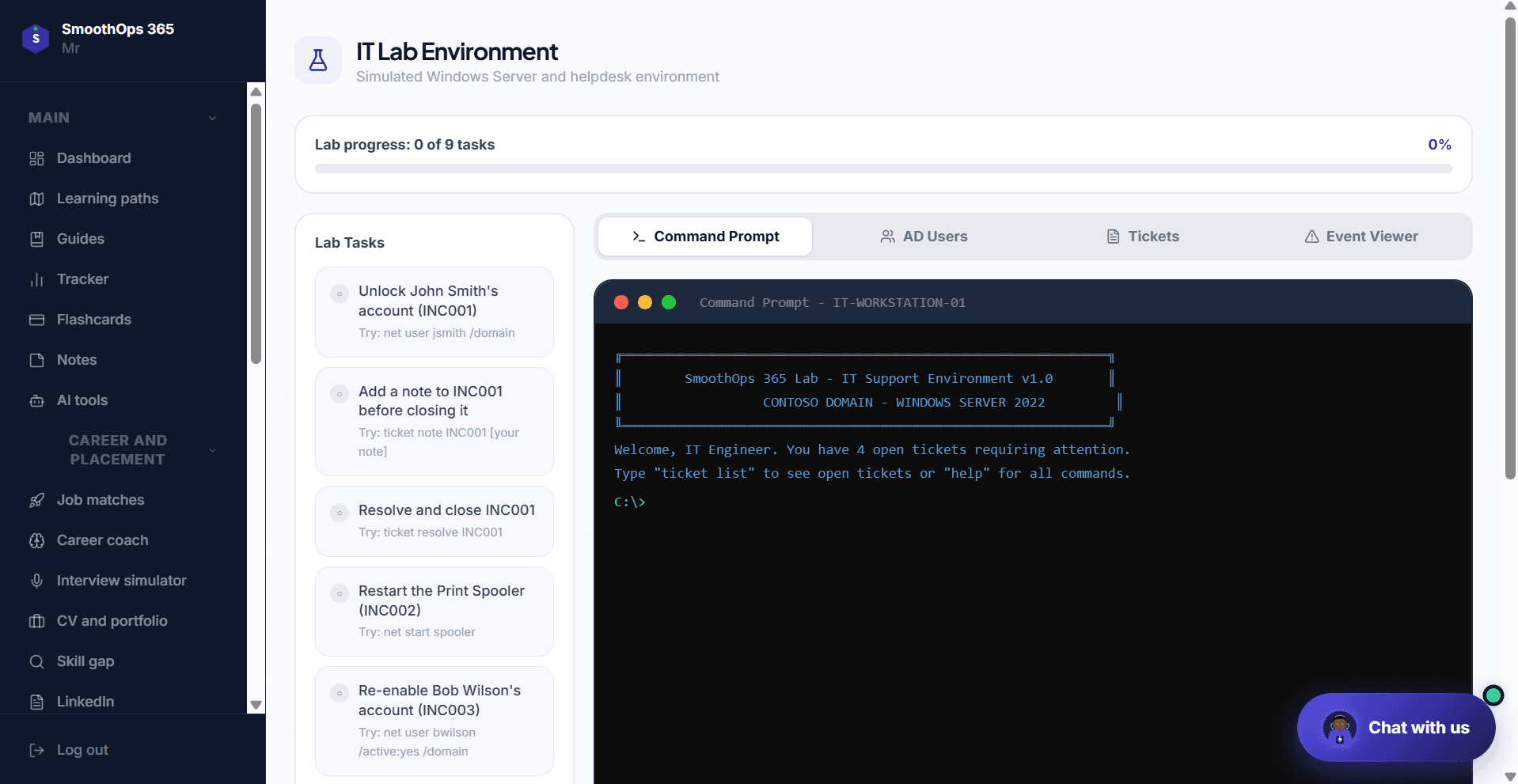This screenshot has height=784, width=1518.
Task: Click the AI tools robot icon
Action: 36,400
